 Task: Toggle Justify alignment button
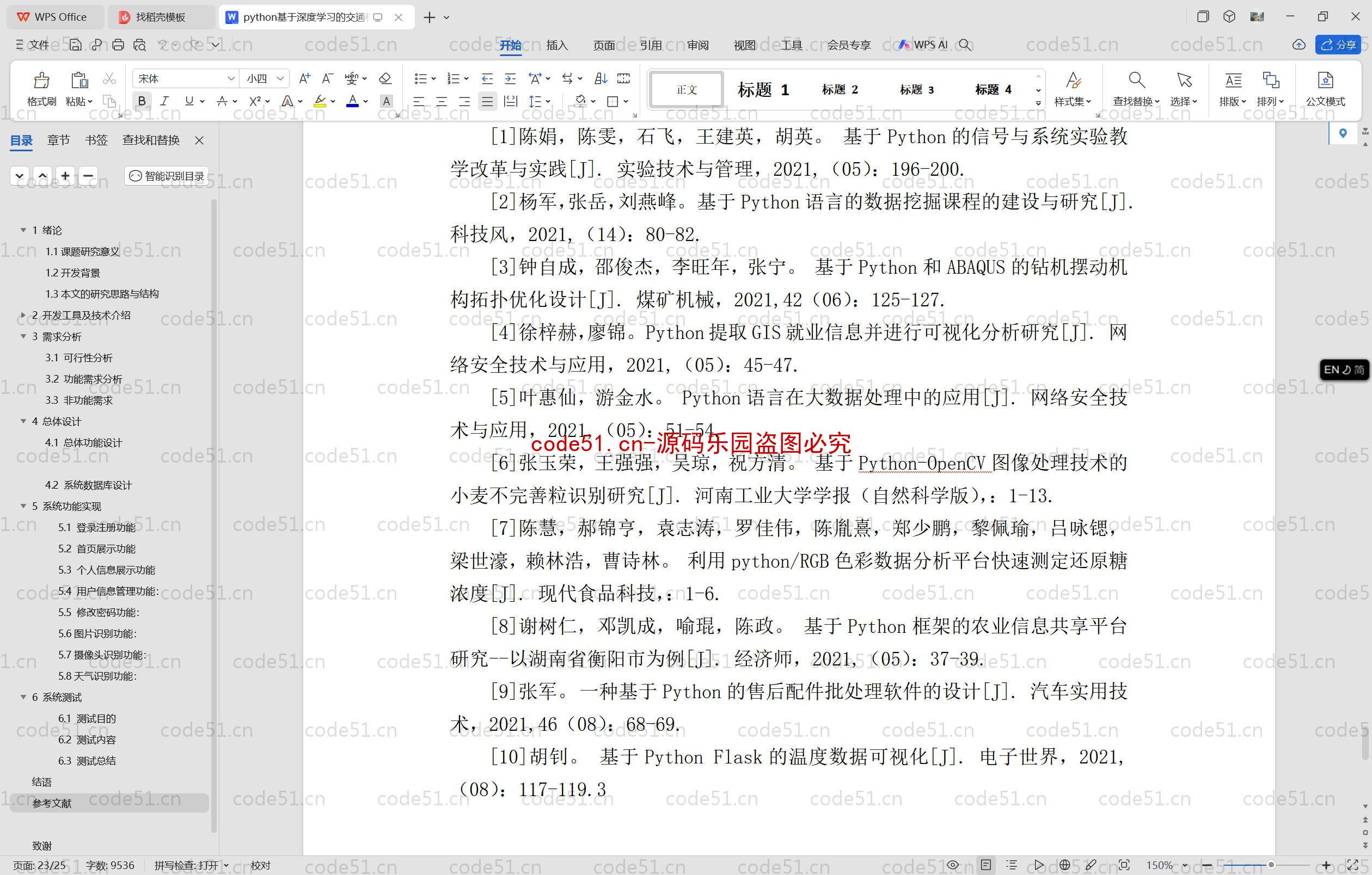[487, 102]
